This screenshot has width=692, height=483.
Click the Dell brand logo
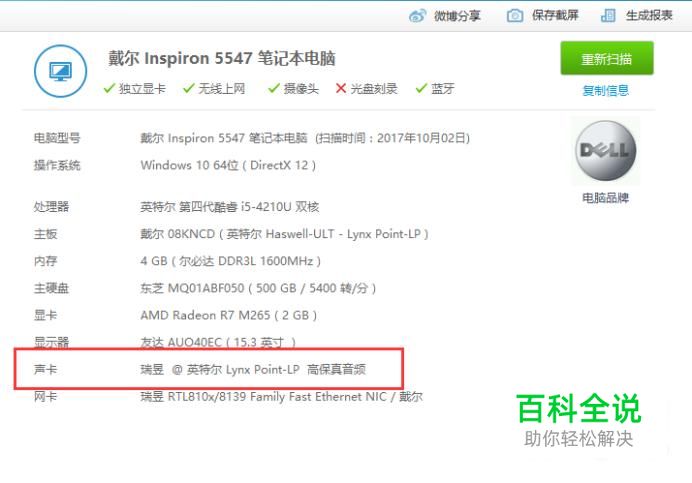[606, 151]
